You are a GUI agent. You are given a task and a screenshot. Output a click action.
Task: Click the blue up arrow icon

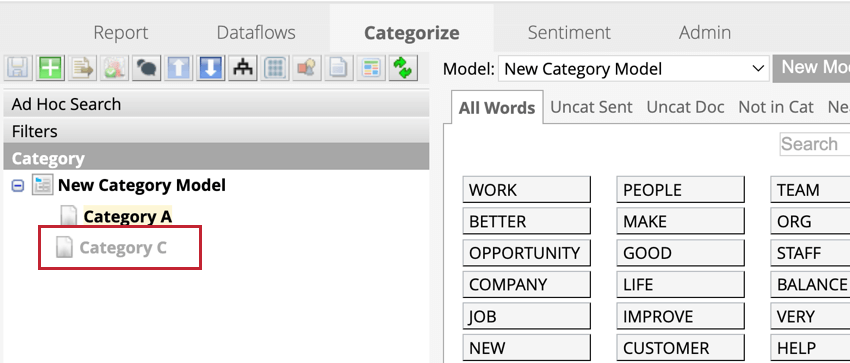178,68
